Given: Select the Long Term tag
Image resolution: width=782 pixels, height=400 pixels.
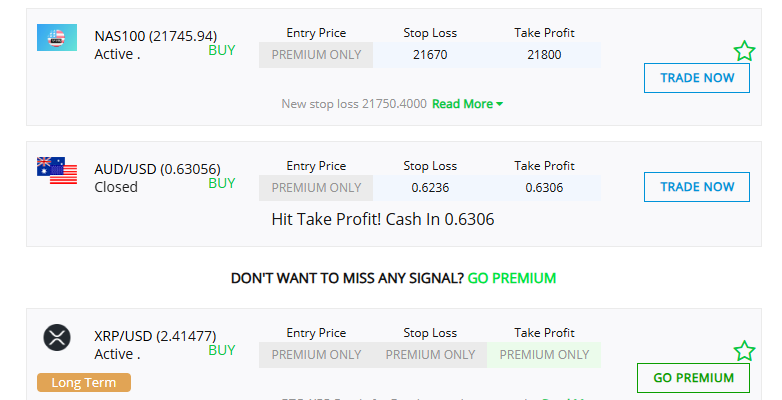Looking at the screenshot, I should coord(84,382).
